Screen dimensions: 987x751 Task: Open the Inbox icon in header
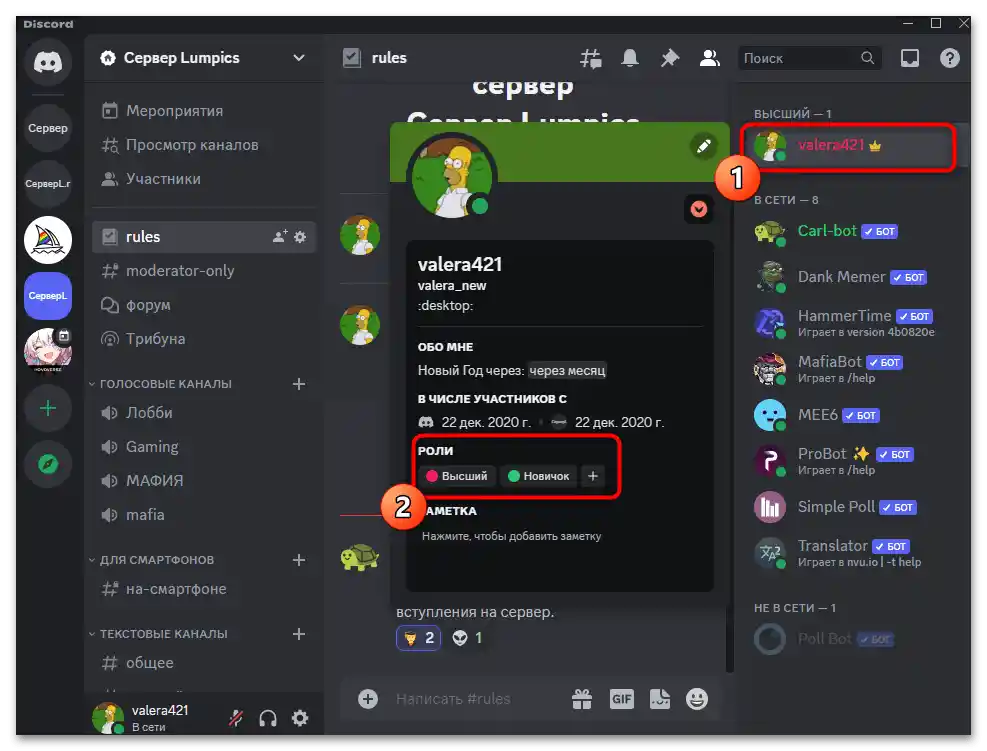click(910, 58)
